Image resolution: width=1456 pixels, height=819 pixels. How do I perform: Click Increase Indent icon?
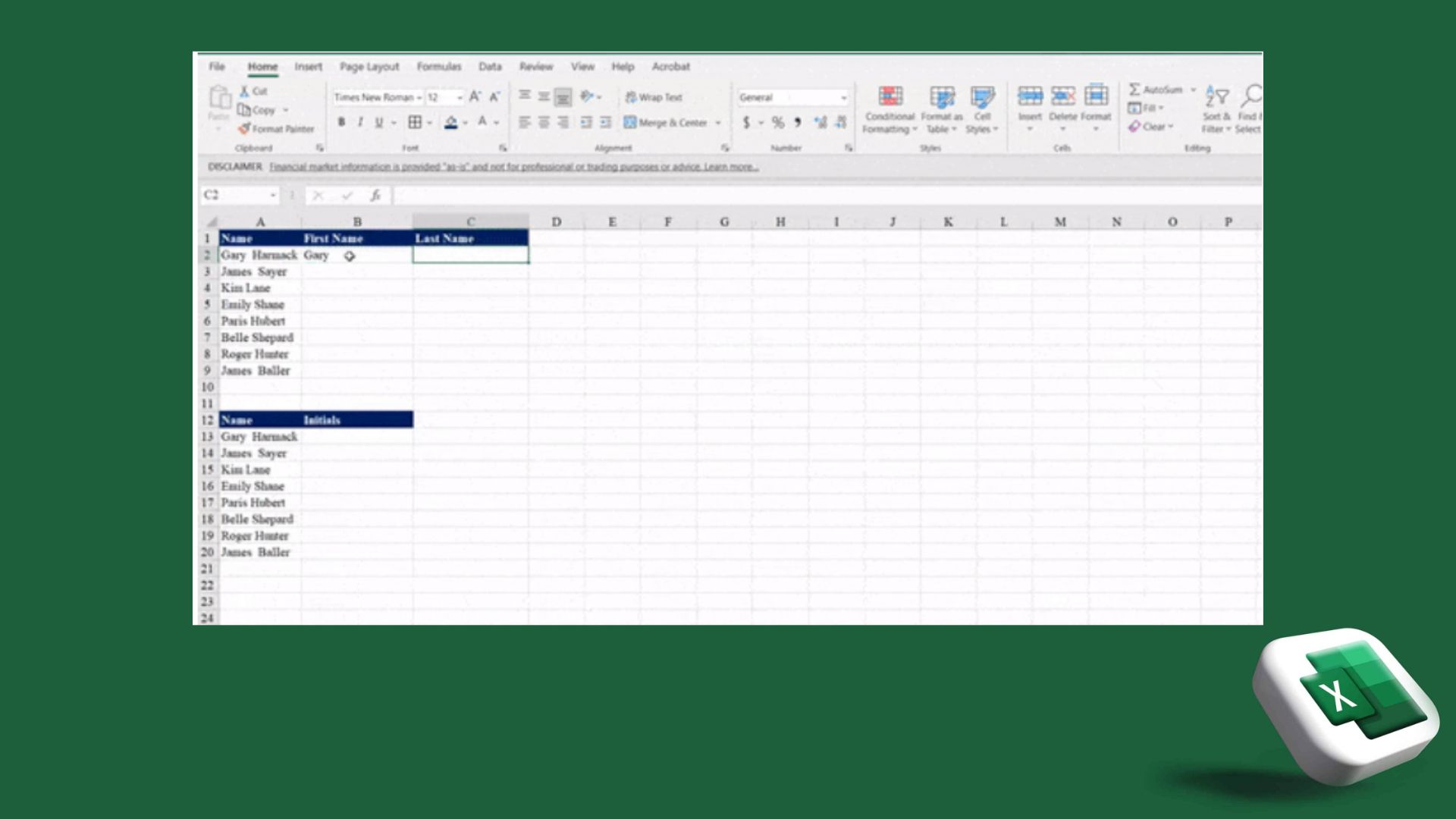coord(605,122)
